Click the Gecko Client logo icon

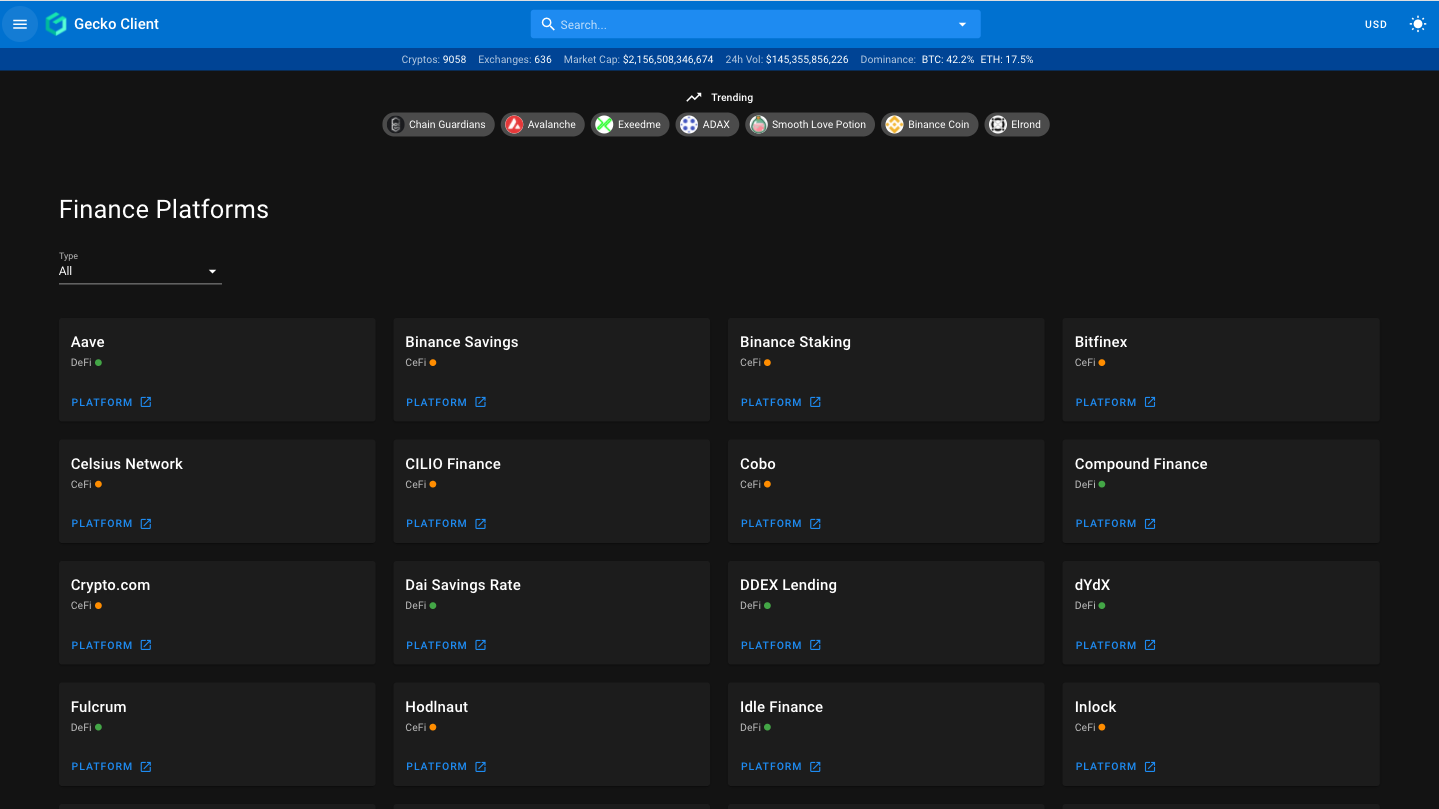56,24
